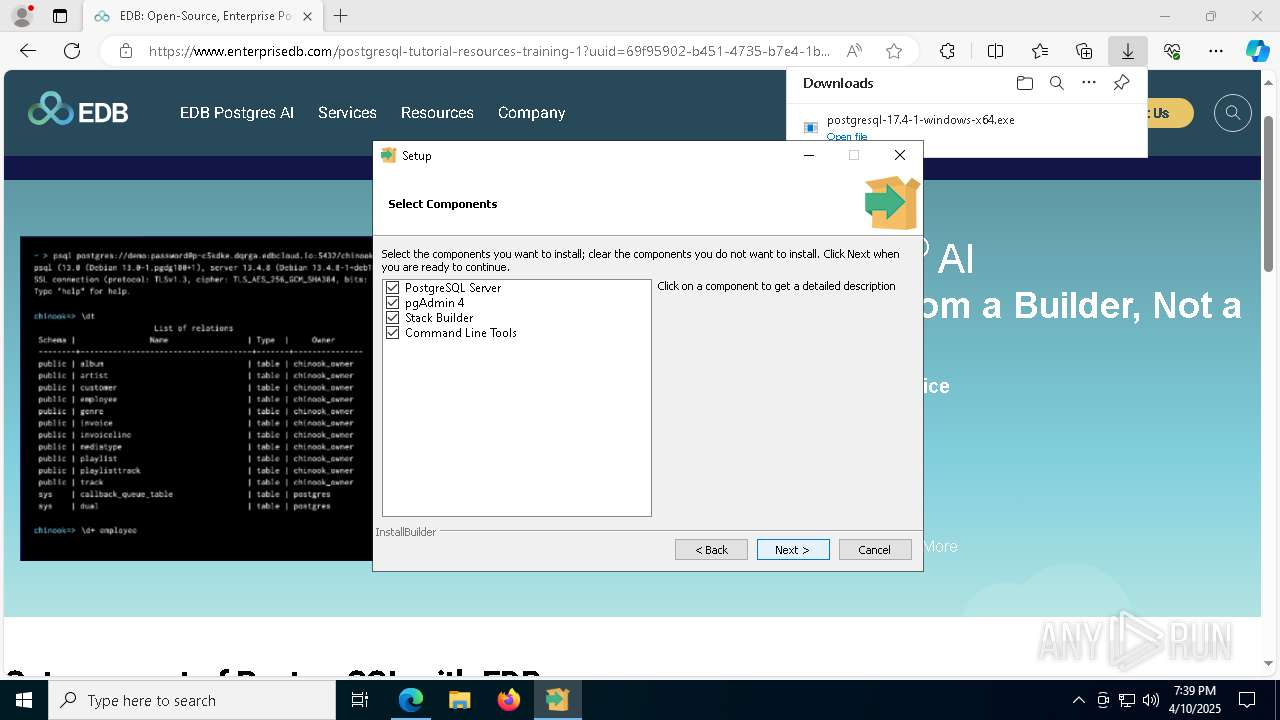Close the EDB browser tab

307,16
